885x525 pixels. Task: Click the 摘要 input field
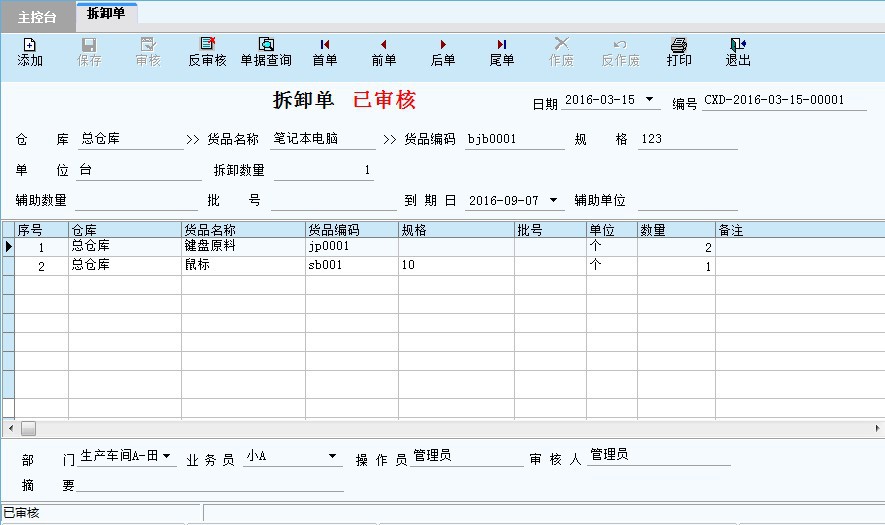pos(210,484)
